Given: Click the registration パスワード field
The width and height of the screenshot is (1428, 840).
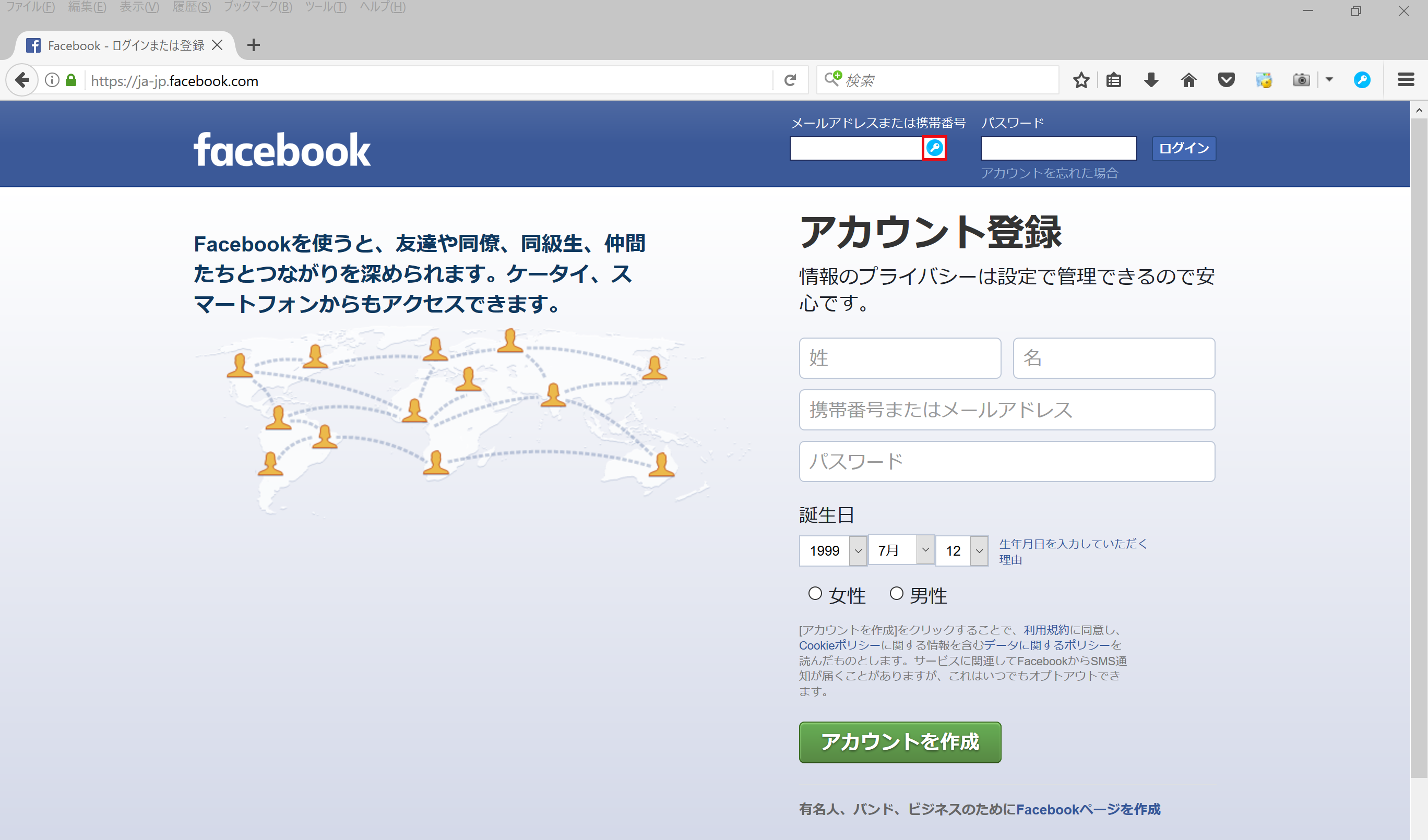Looking at the screenshot, I should [x=1007, y=462].
